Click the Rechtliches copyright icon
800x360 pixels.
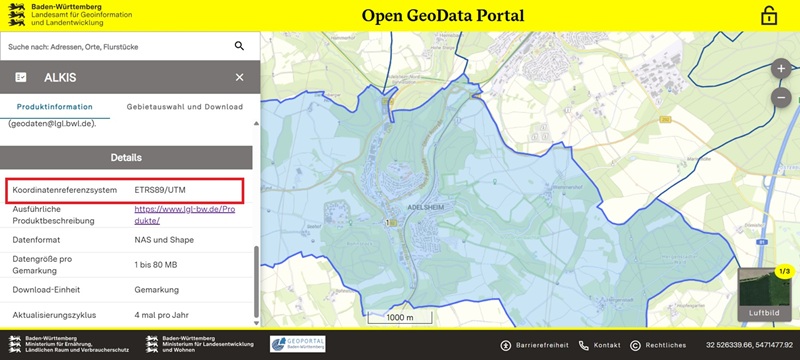tap(635, 345)
